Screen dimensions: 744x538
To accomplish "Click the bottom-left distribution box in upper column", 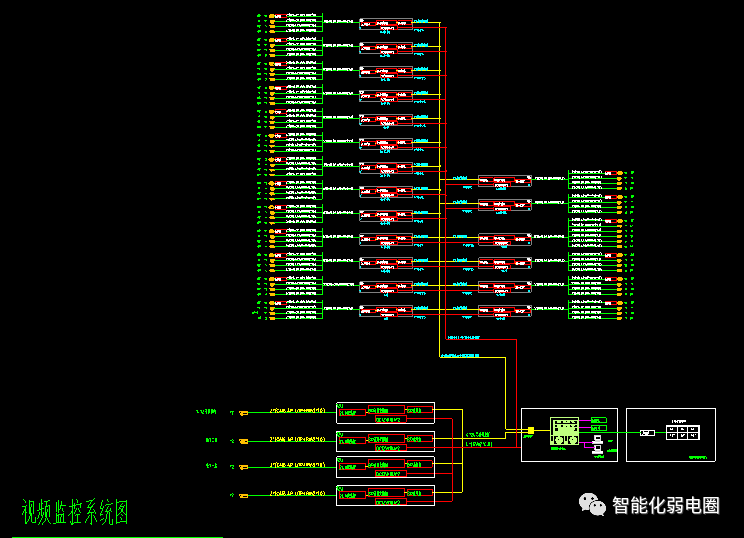I will pos(386,310).
